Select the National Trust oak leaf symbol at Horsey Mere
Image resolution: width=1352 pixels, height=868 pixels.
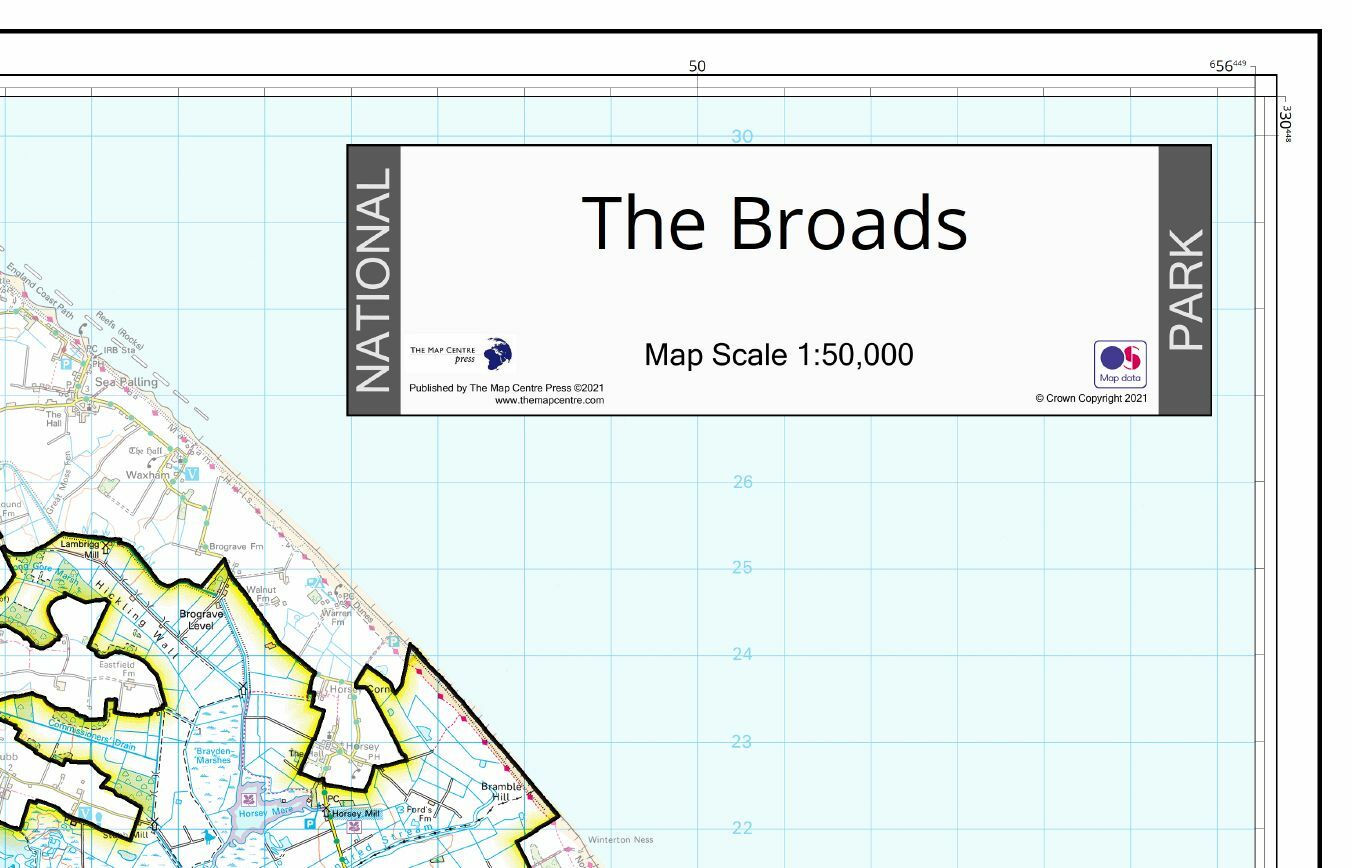coord(248,799)
